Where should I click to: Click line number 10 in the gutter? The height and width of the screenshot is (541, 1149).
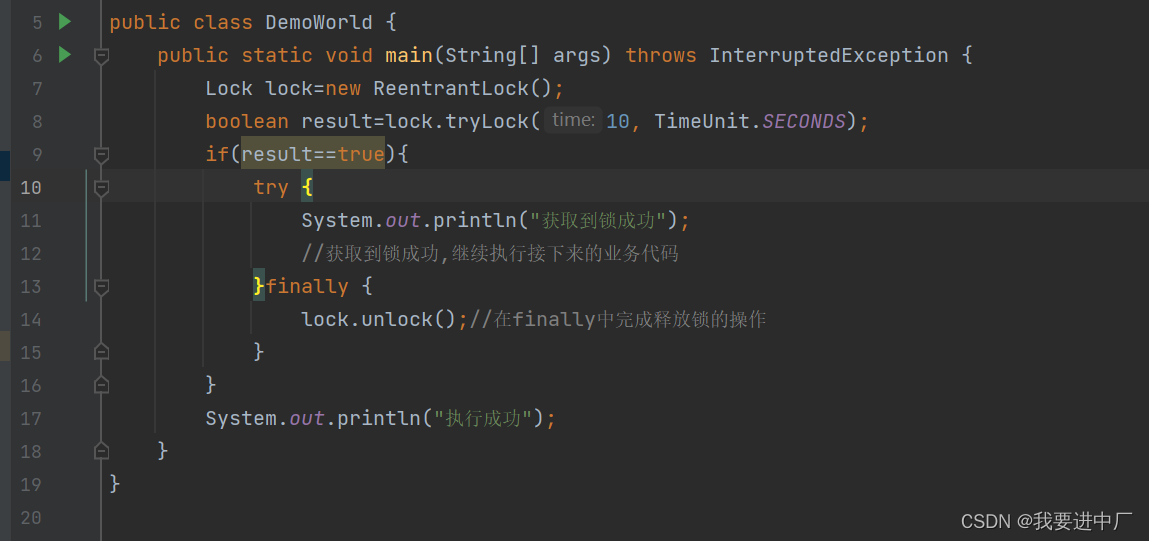[30, 187]
